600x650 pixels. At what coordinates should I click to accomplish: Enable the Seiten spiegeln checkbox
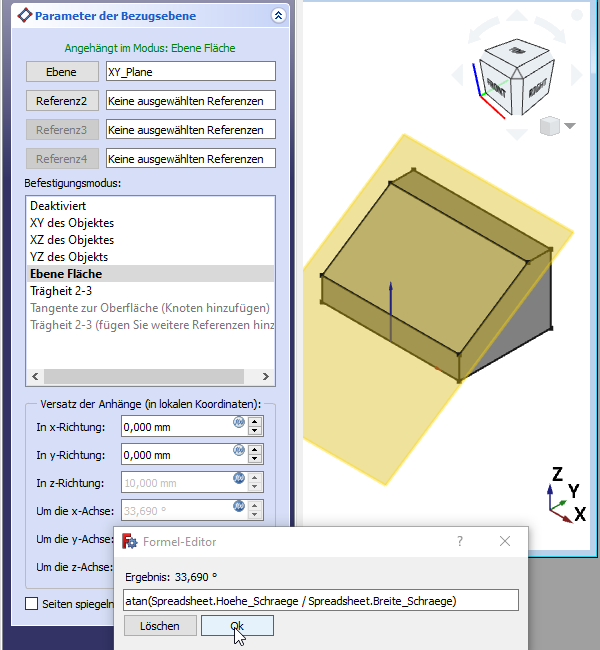click(x=31, y=603)
